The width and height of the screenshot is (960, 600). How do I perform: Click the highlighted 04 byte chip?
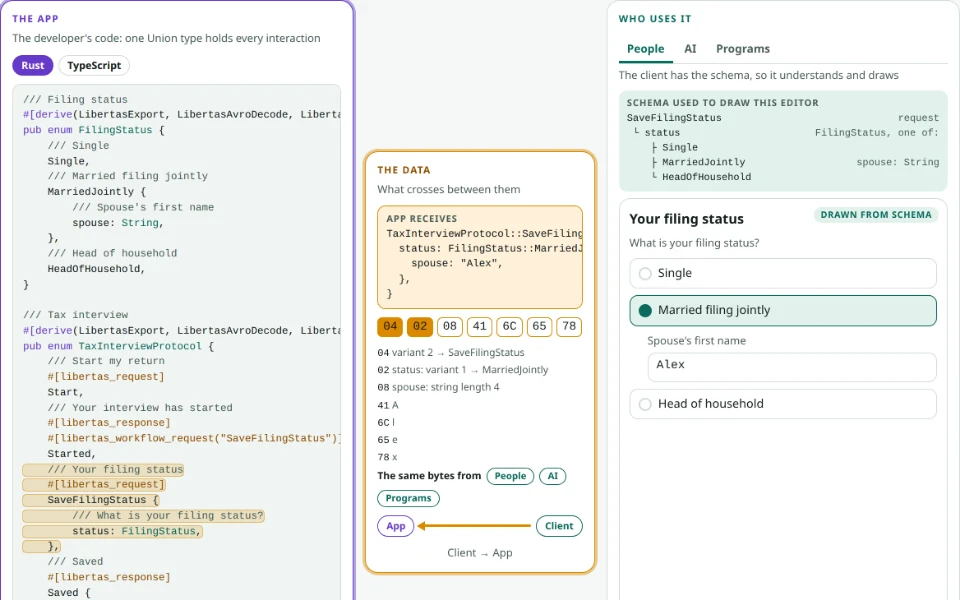pyautogui.click(x=390, y=326)
